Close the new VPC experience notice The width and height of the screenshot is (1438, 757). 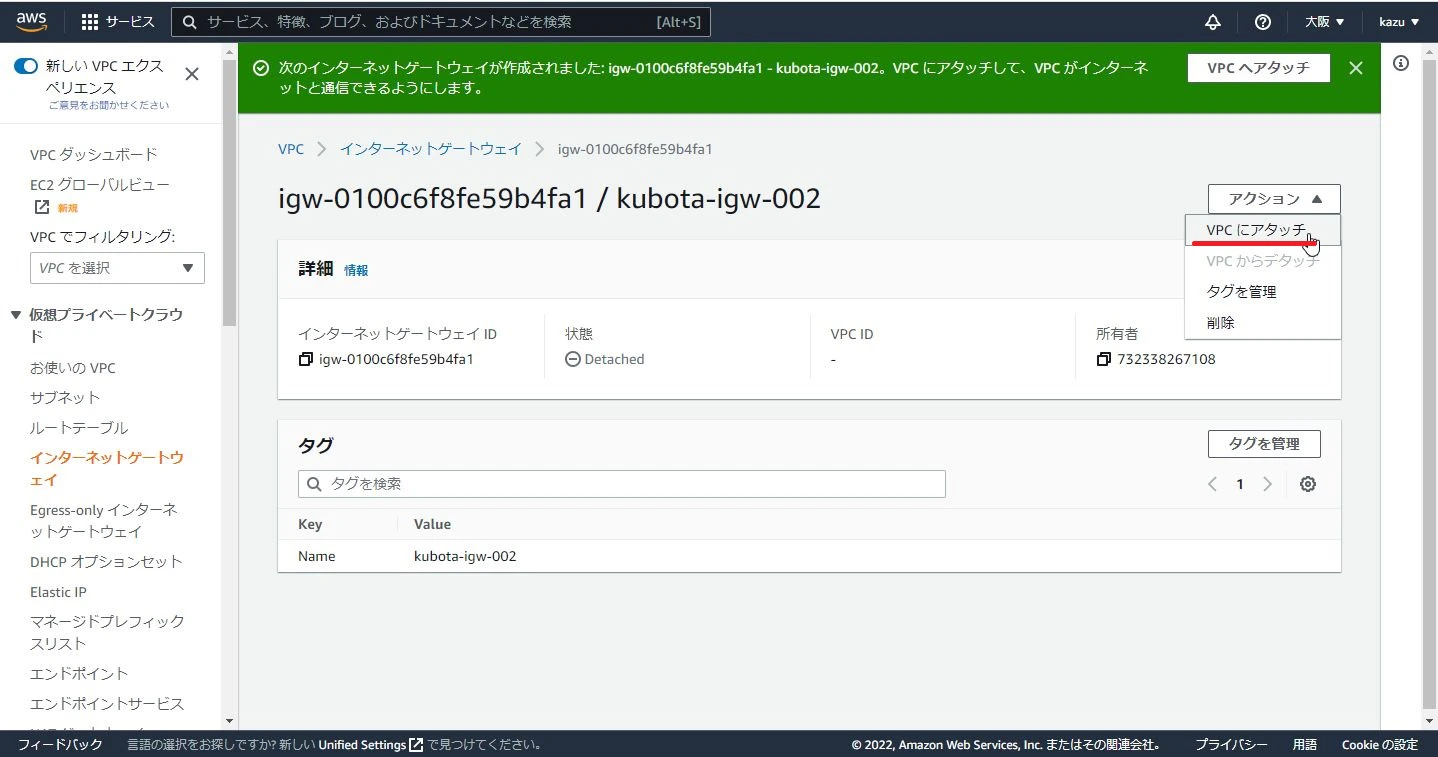pos(192,74)
